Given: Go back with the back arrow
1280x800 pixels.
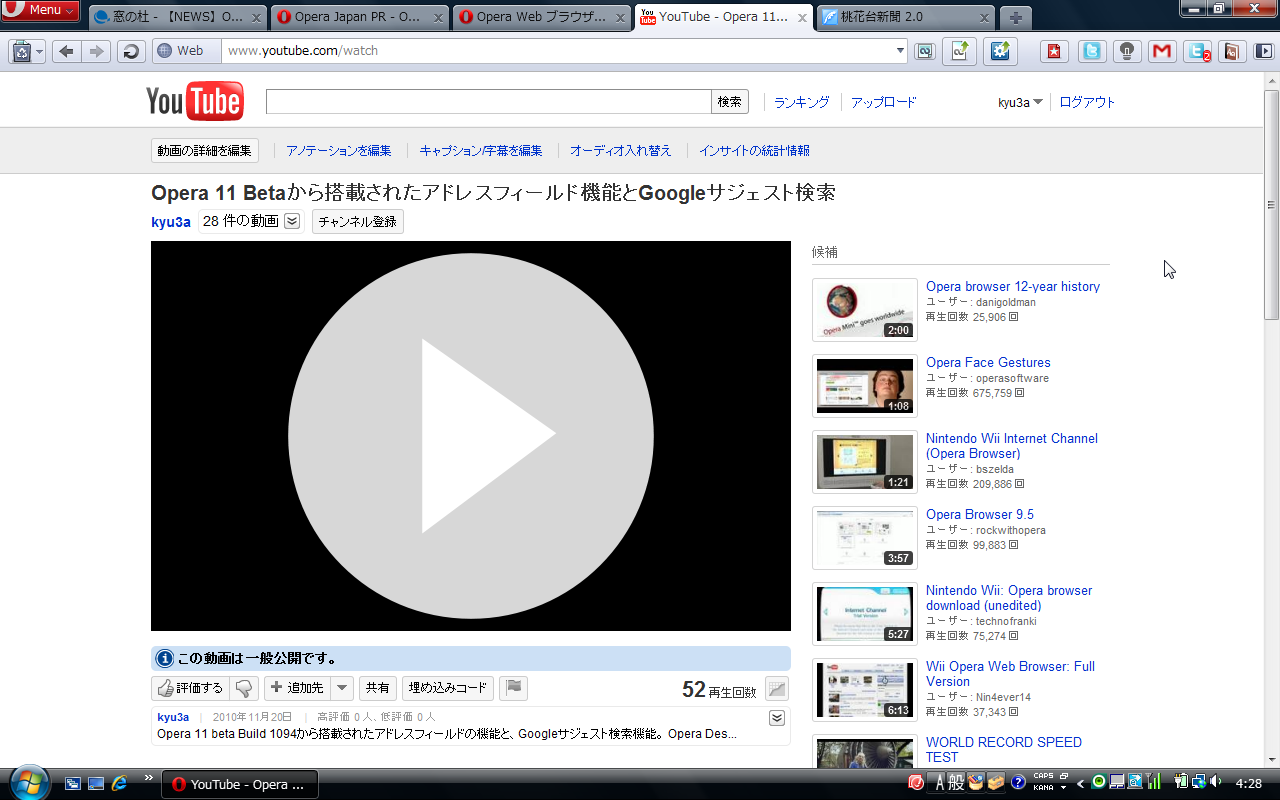Looking at the screenshot, I should [x=66, y=51].
